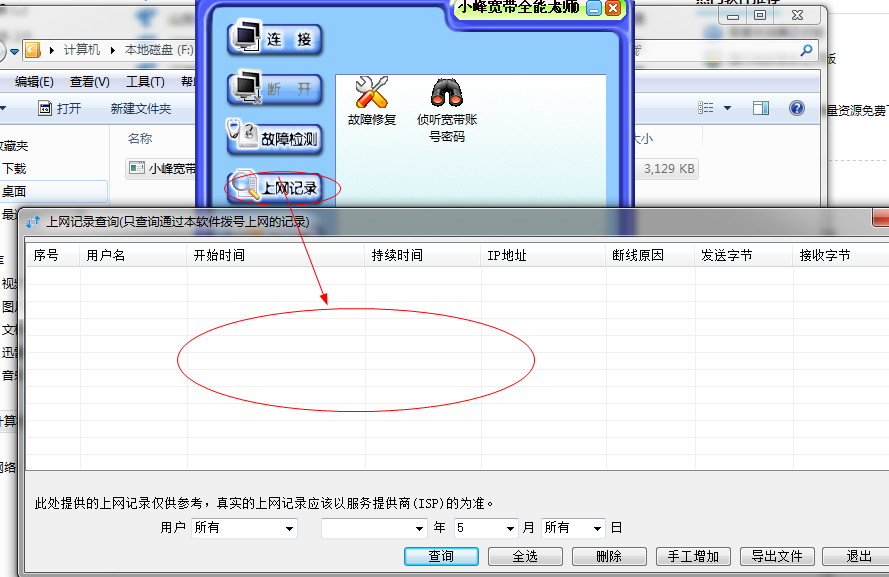Open the 用户 filter dropdown showing 所有
889x577 pixels.
coord(243,528)
